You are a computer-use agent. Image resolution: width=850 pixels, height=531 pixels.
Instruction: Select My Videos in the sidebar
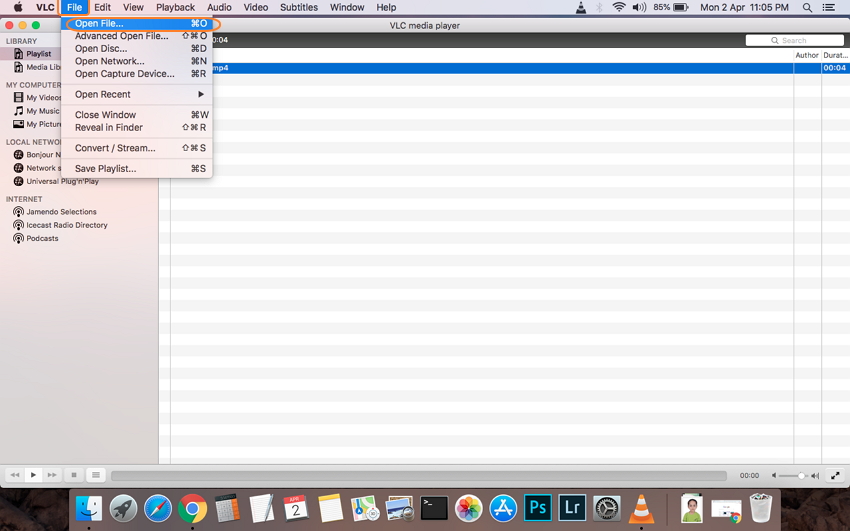(x=37, y=98)
